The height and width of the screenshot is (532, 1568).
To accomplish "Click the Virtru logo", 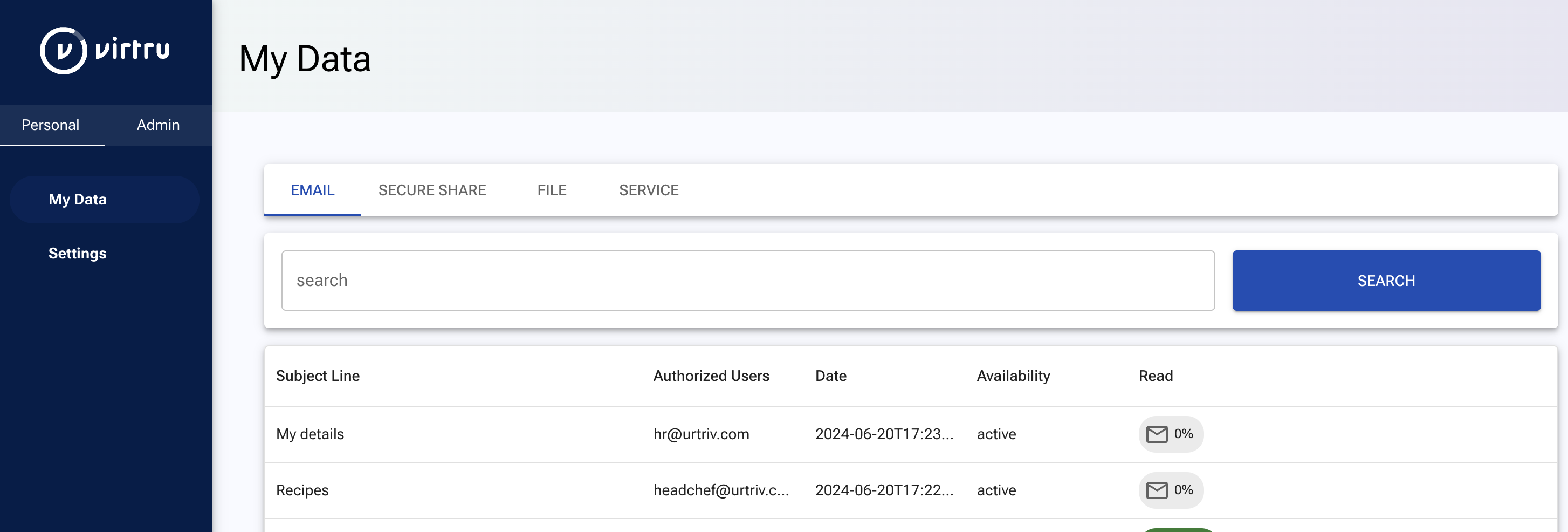I will click(105, 51).
